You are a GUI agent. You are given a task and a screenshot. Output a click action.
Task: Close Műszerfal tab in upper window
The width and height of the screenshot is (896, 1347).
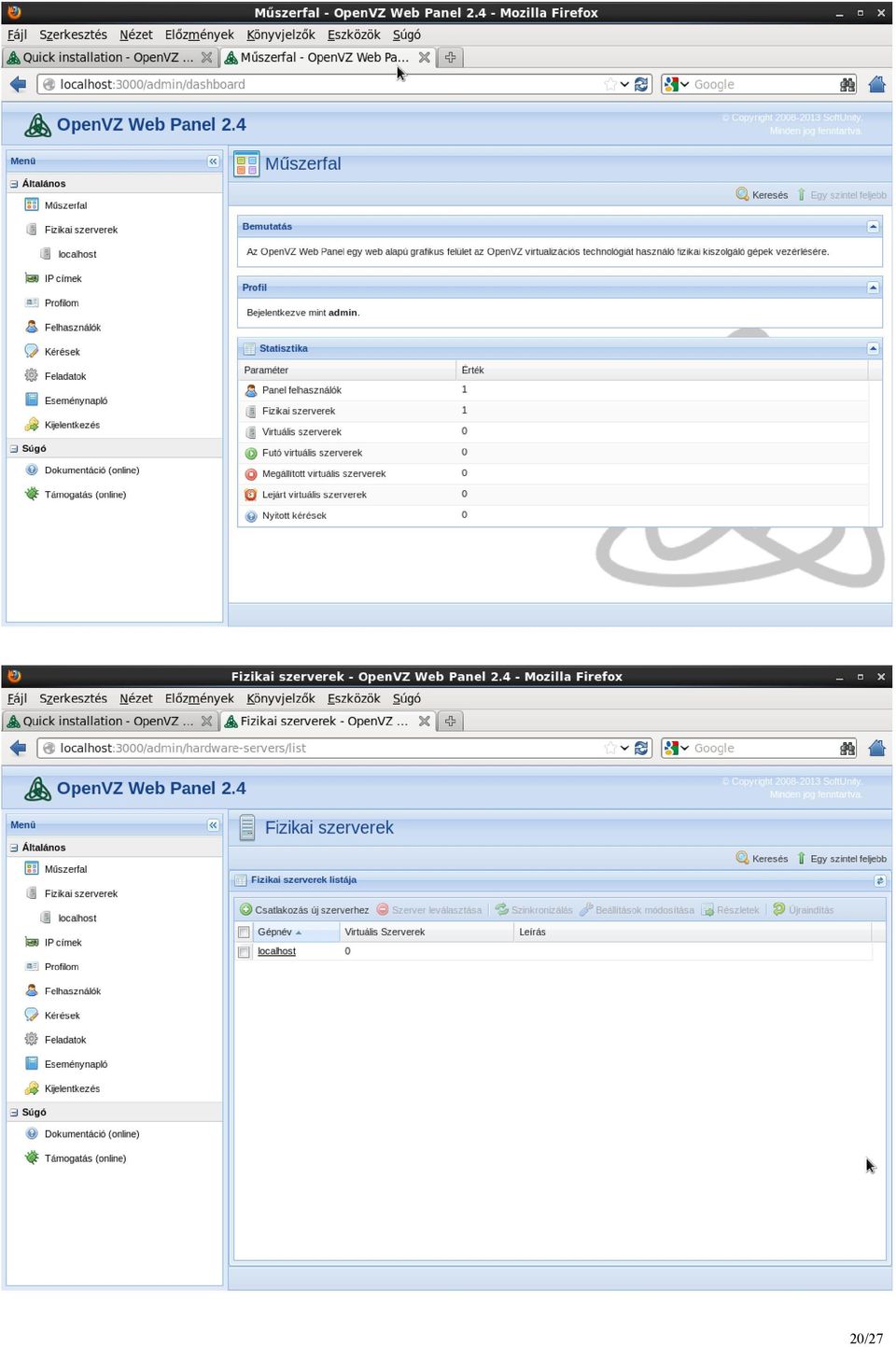[x=425, y=57]
